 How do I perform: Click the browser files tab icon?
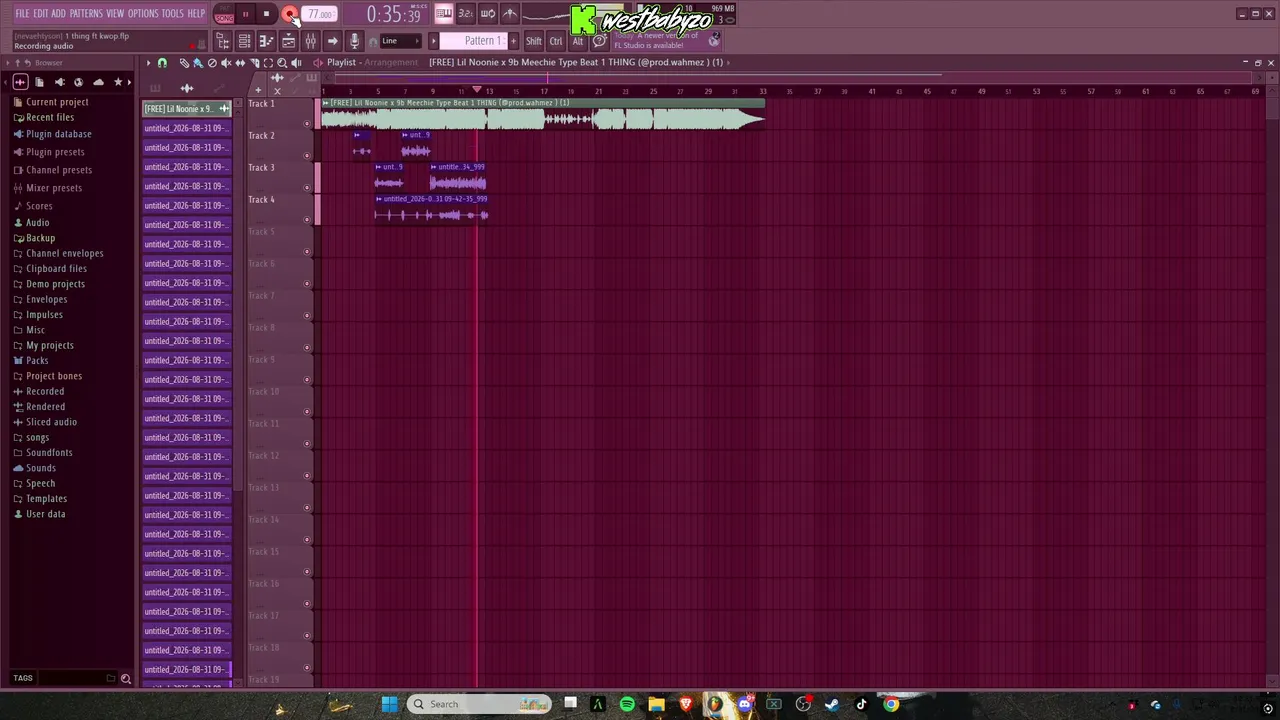(39, 82)
